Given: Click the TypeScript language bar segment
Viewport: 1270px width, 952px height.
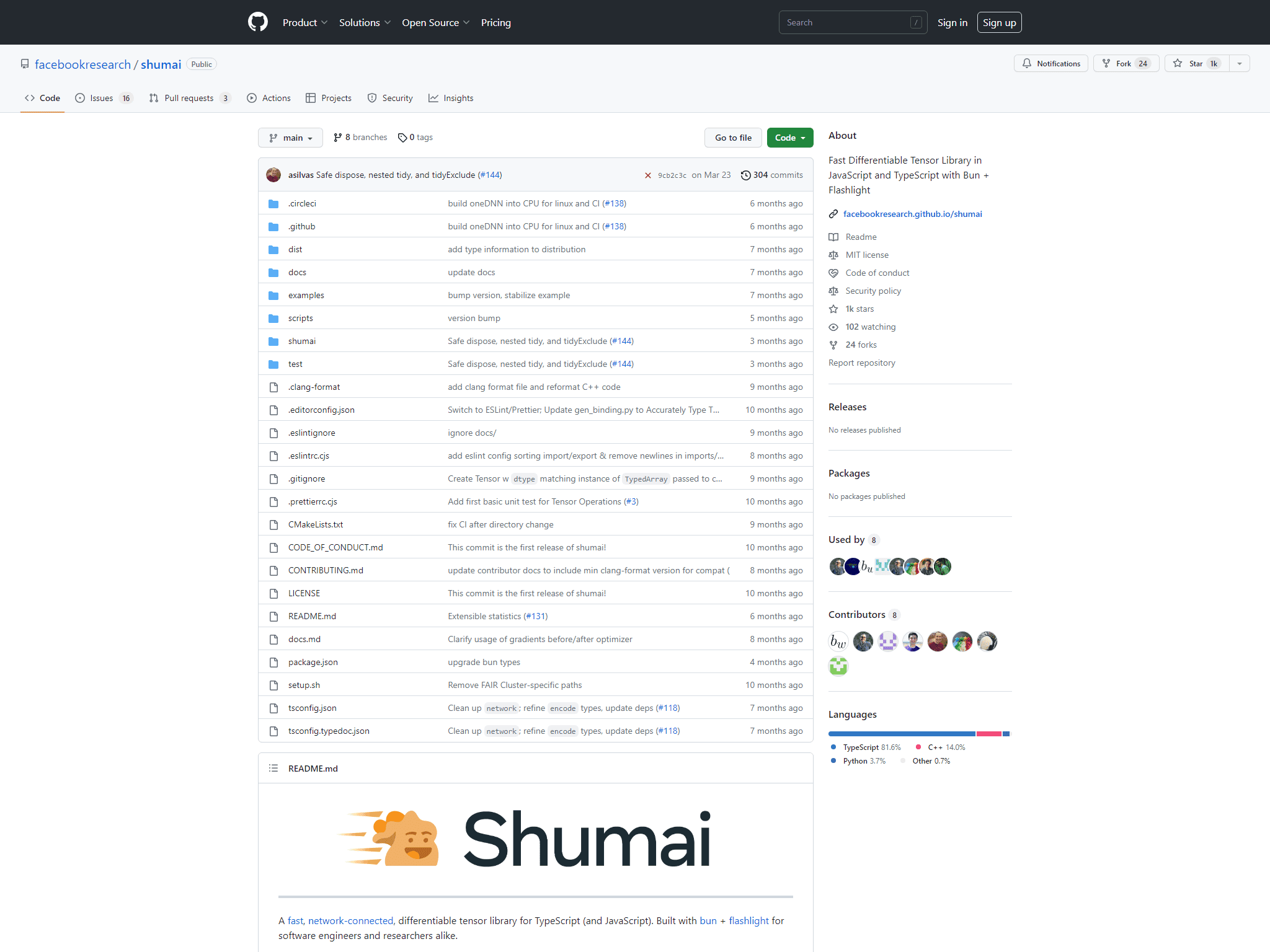Looking at the screenshot, I should 902,734.
